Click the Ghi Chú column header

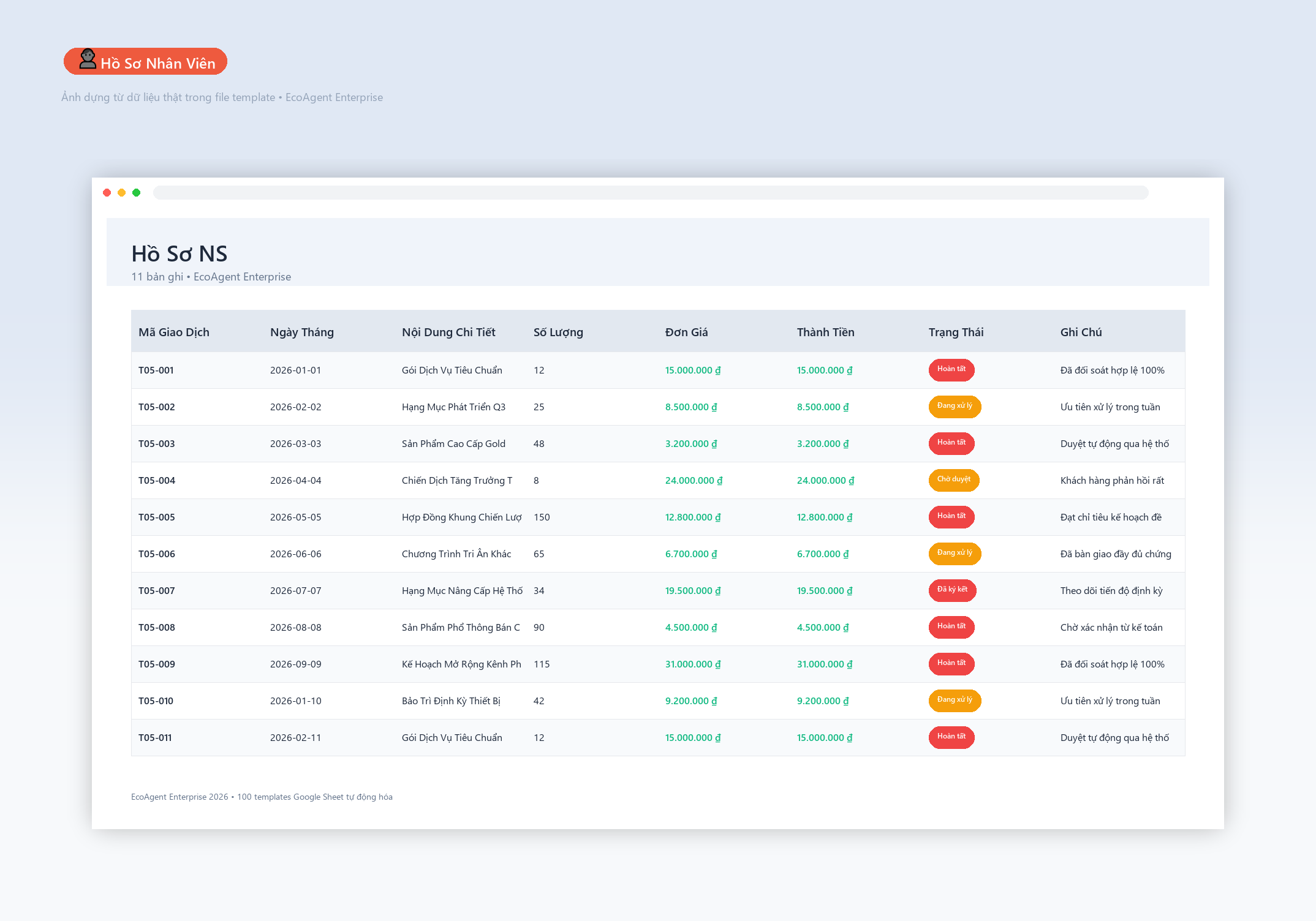tap(1081, 332)
